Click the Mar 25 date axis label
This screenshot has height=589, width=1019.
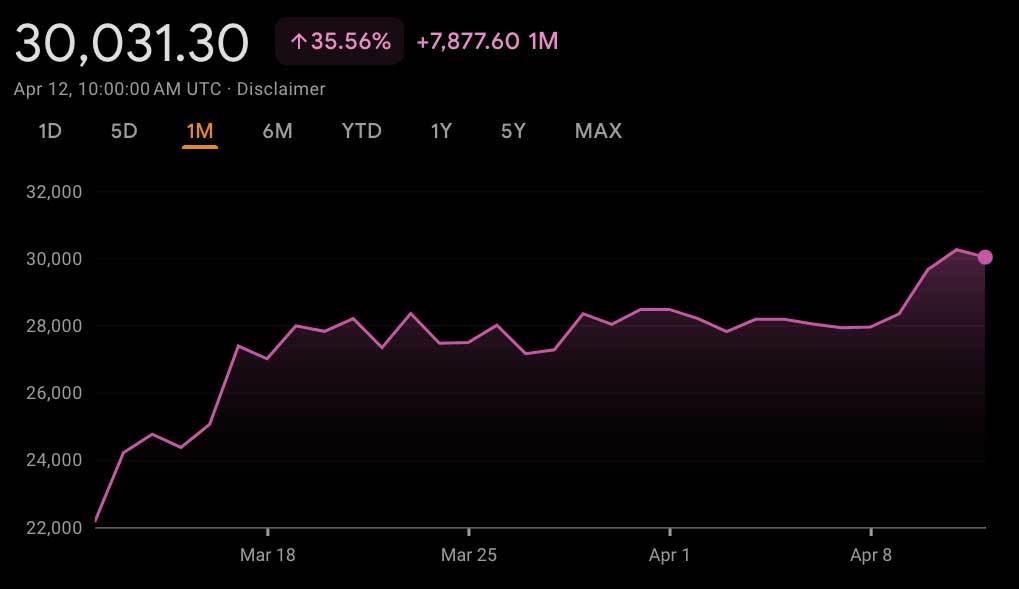469,555
